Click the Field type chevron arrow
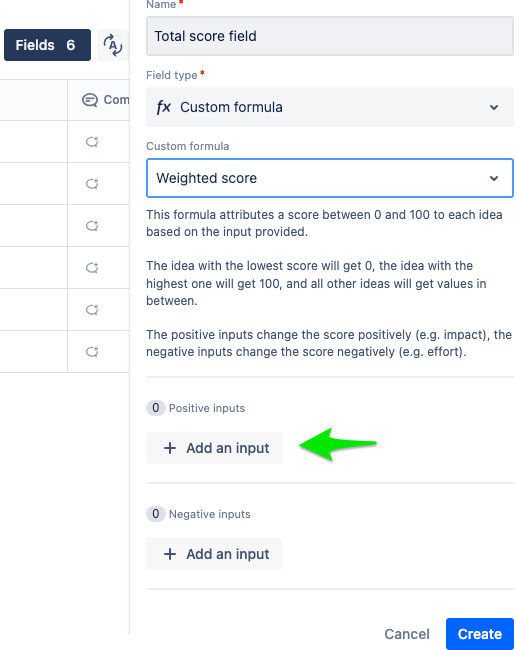The height and width of the screenshot is (650, 516). click(x=494, y=107)
